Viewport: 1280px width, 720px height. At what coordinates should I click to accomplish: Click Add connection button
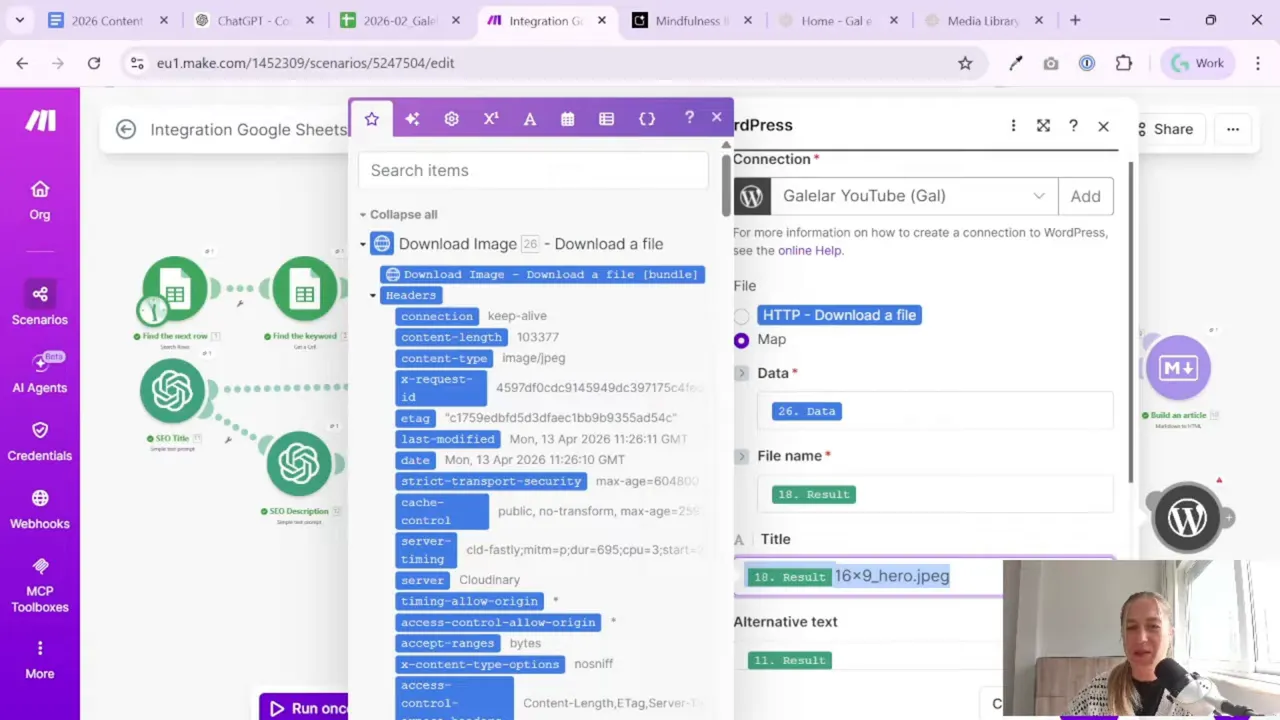[1085, 196]
